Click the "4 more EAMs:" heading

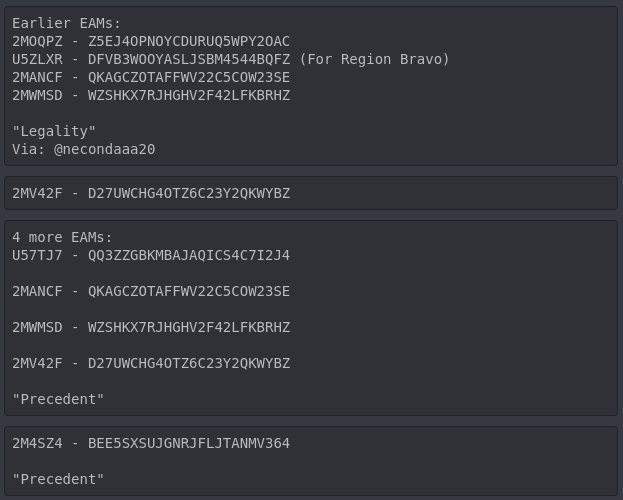[x=62, y=237]
